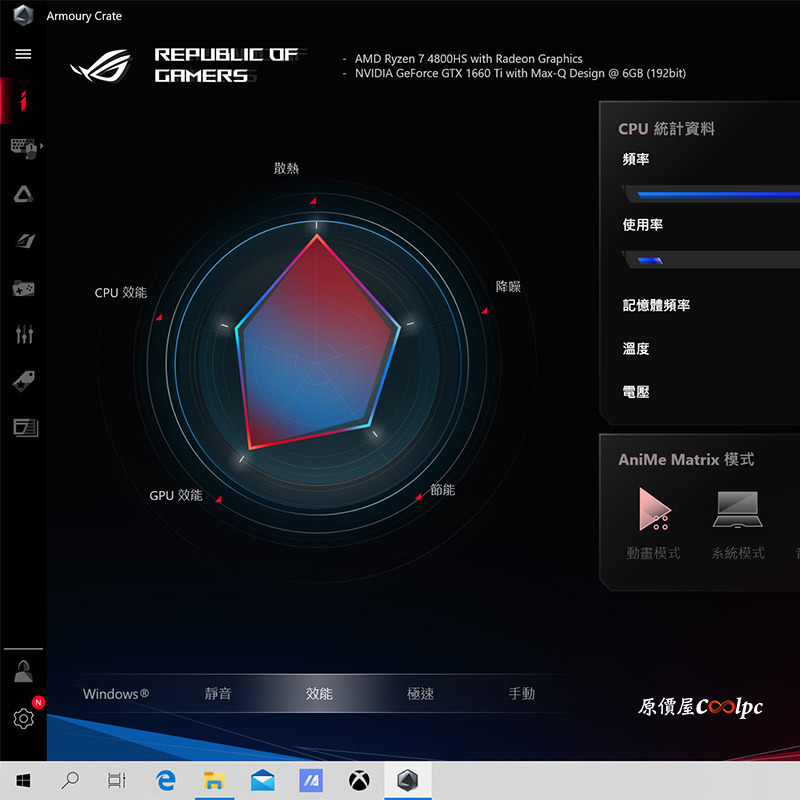Select the 系統模式 laptop icon
The image size is (800, 800).
(x=738, y=509)
